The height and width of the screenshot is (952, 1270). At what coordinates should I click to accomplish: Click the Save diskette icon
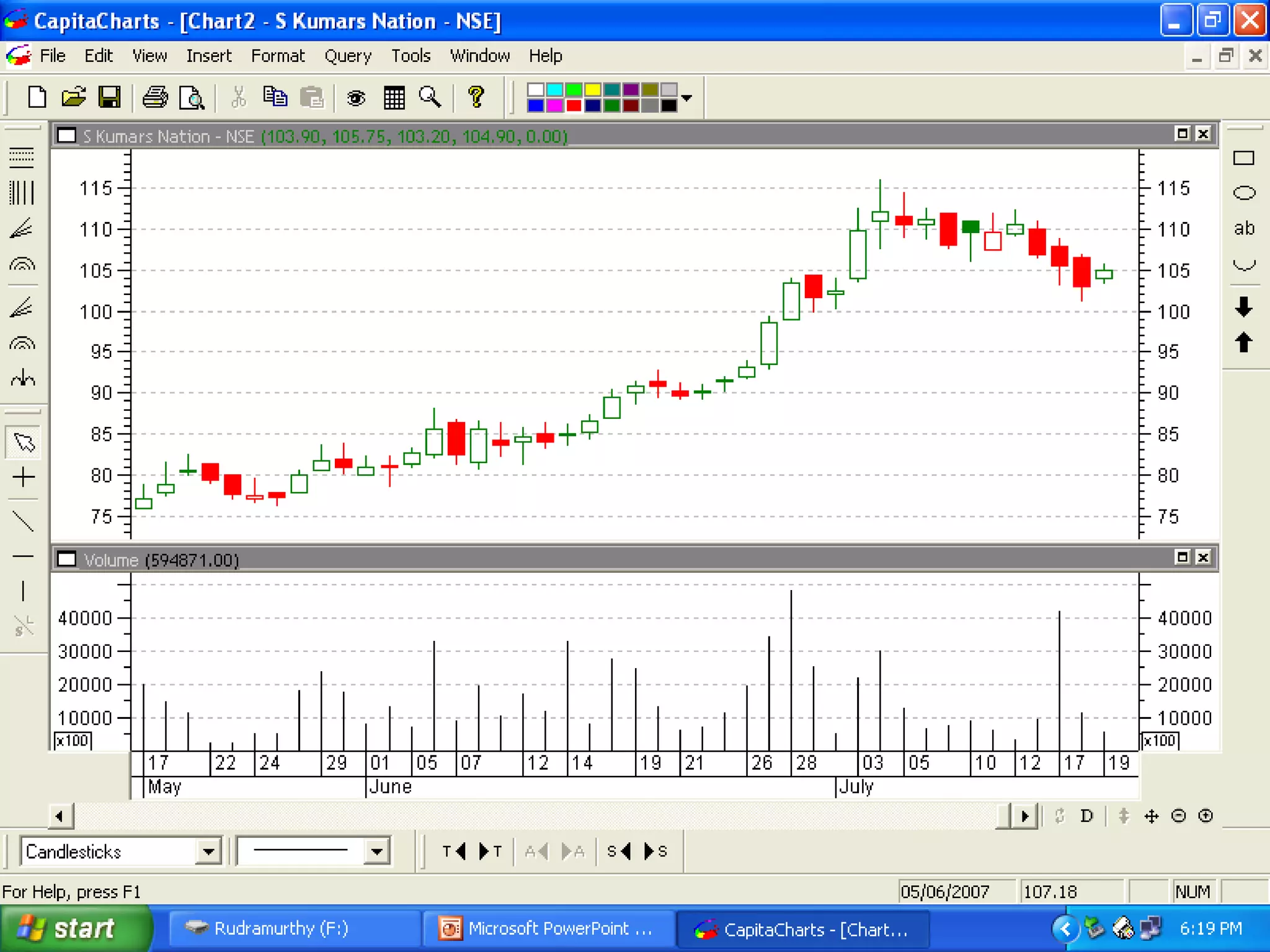click(x=110, y=97)
